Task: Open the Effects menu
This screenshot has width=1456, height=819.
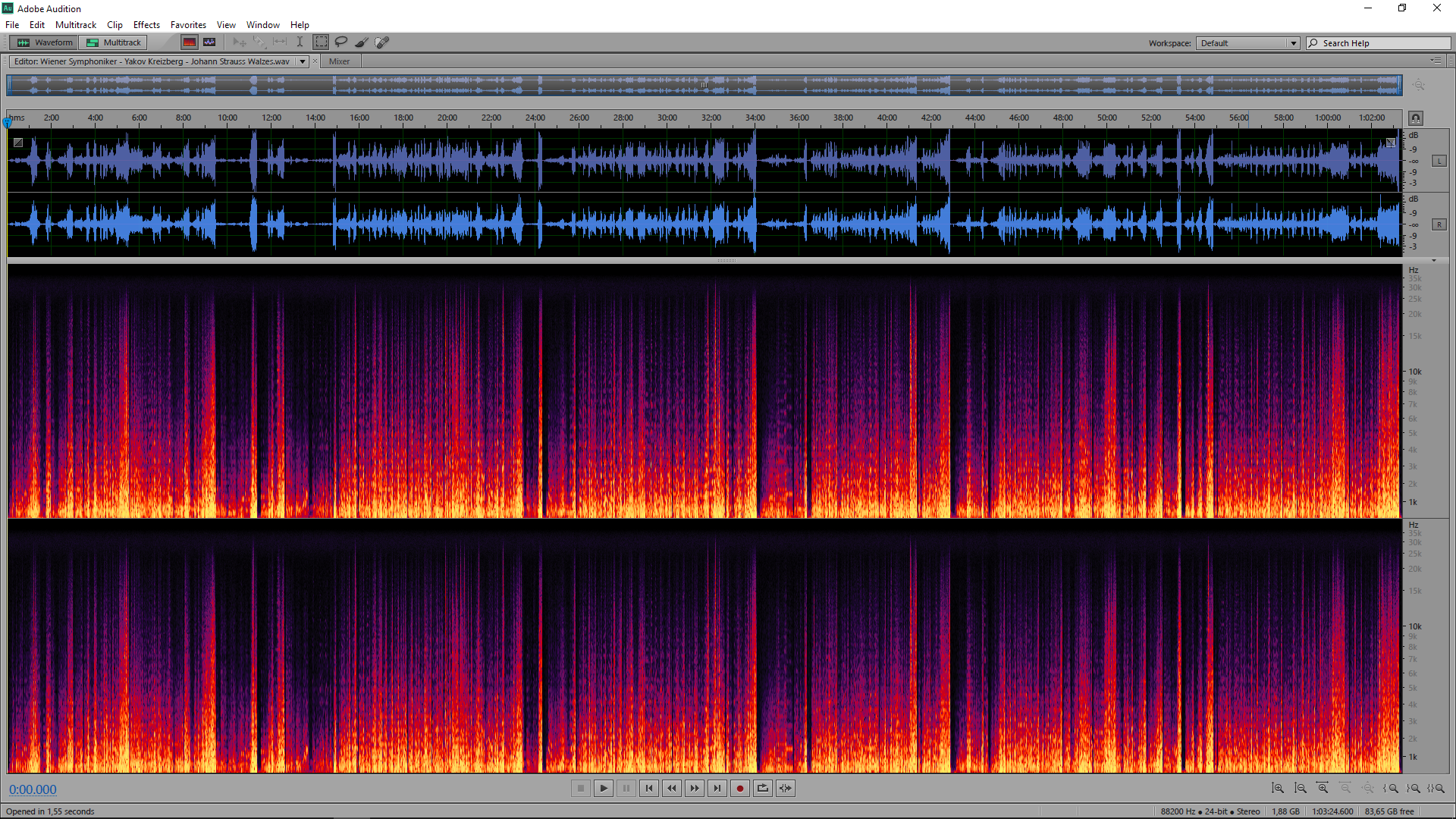Action: [146, 25]
